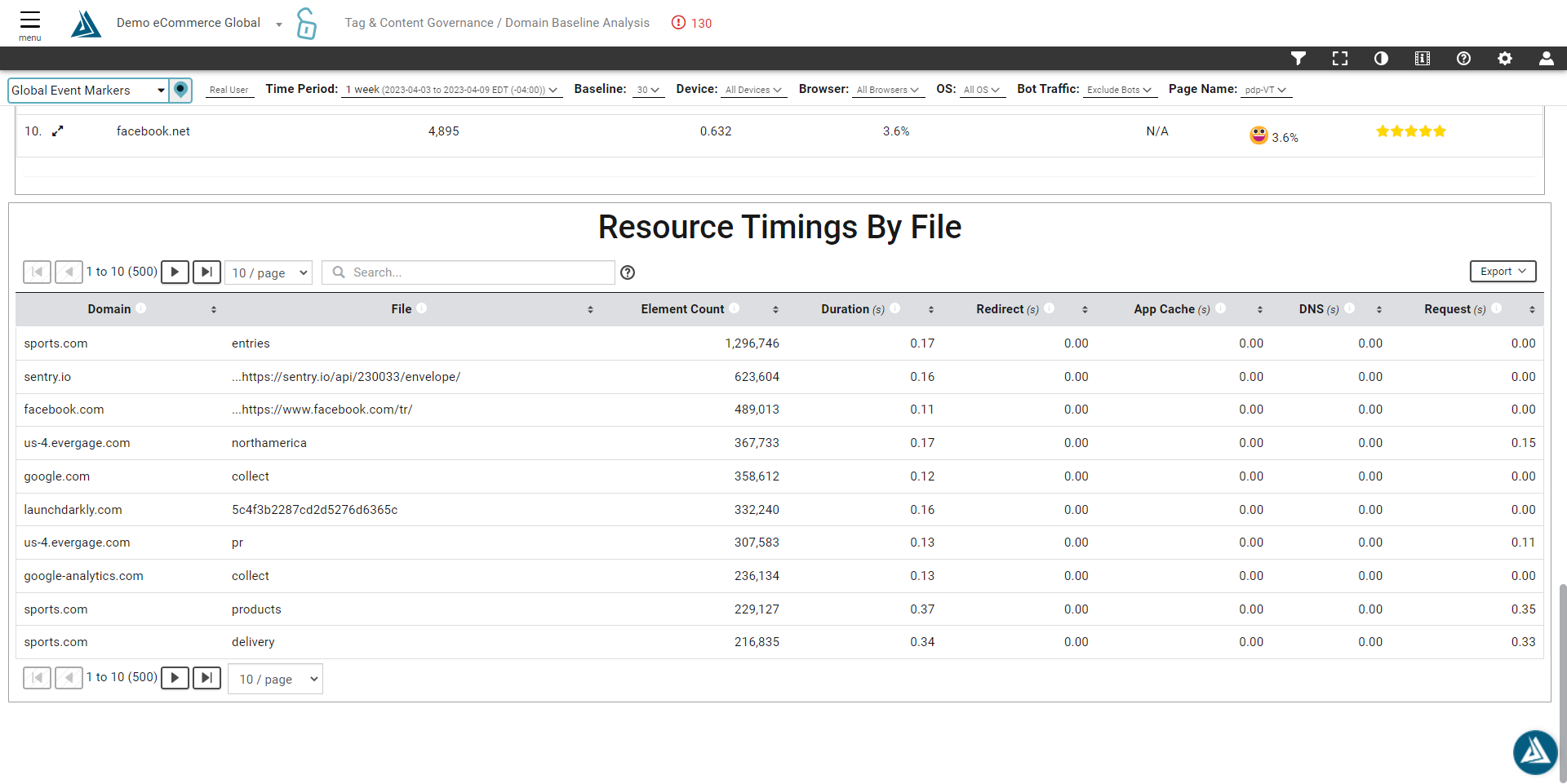1567x784 pixels.
Task: Jump to last page in bottom pagination
Action: point(206,678)
